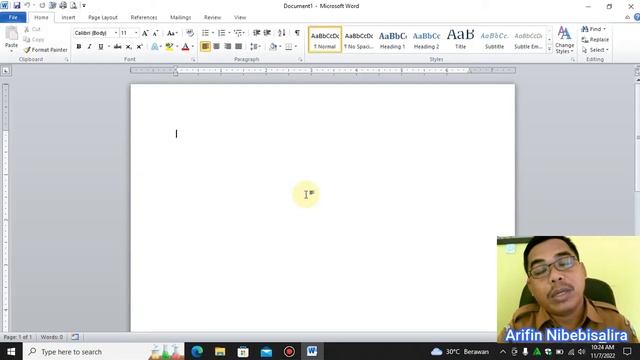Screen dimensions: 640x360
Task: Apply the Title style
Action: tap(460, 40)
